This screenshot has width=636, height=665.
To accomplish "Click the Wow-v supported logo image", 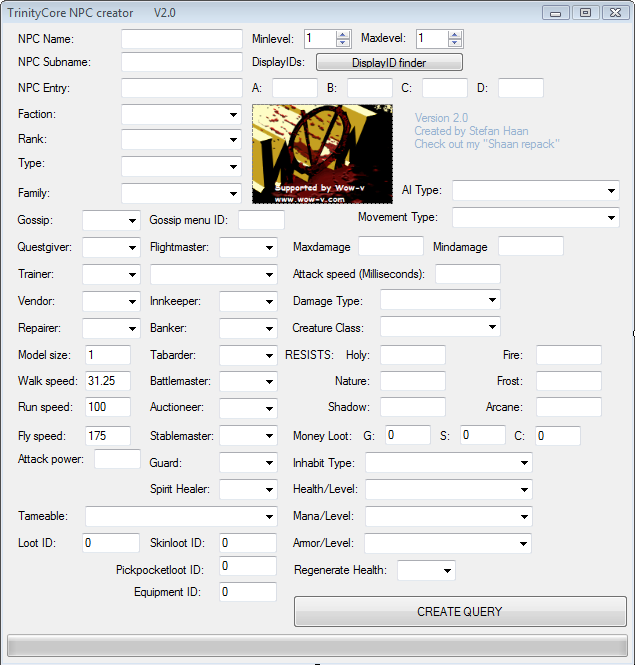I will (x=322, y=154).
